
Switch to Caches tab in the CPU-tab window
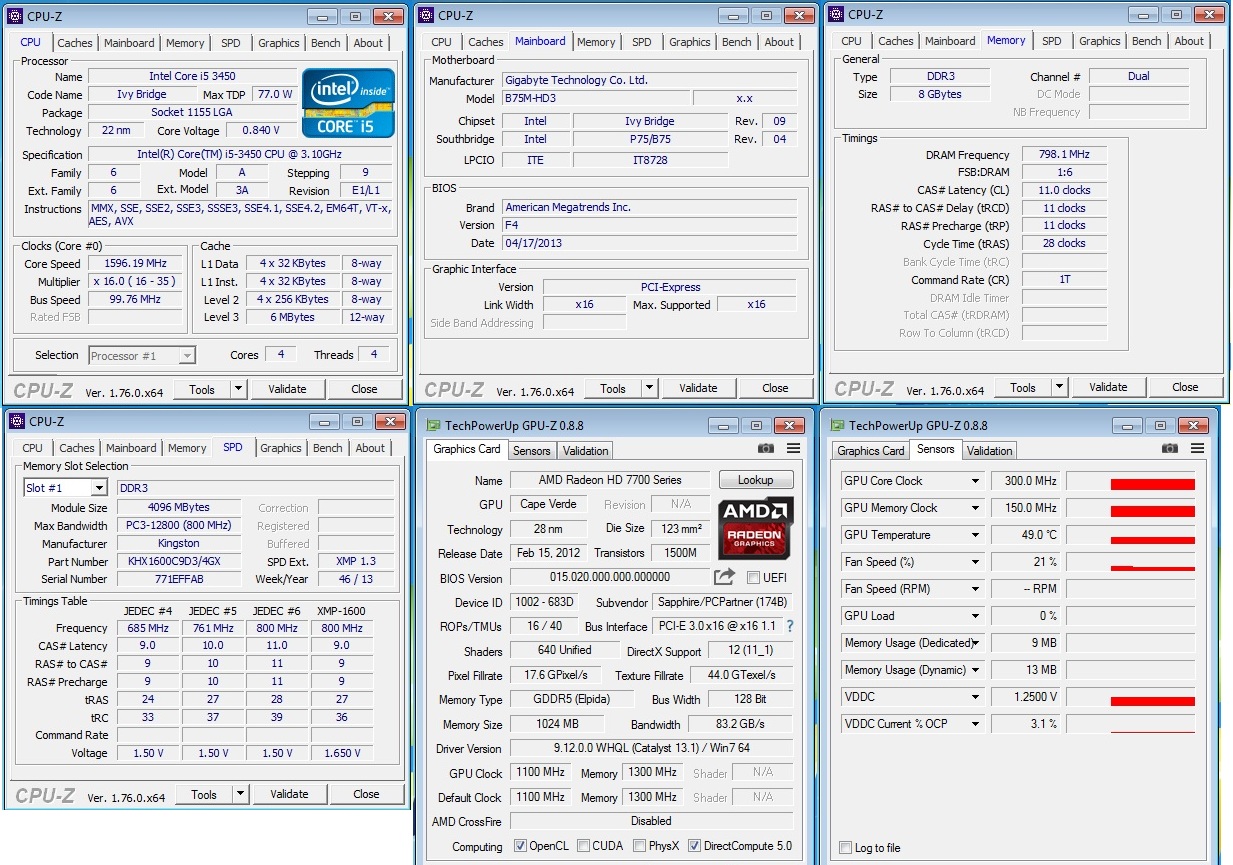point(75,43)
